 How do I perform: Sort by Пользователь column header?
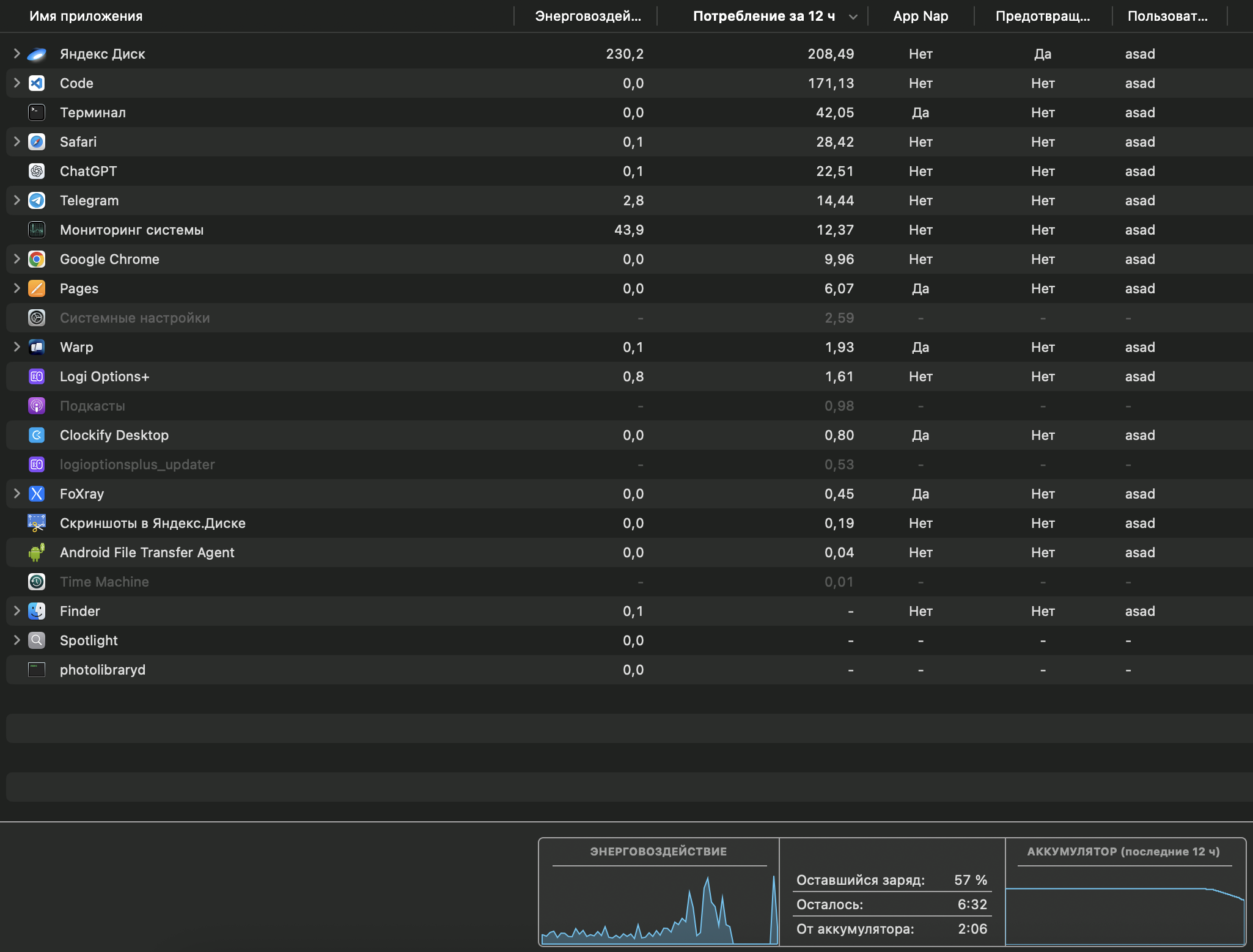coord(1167,16)
